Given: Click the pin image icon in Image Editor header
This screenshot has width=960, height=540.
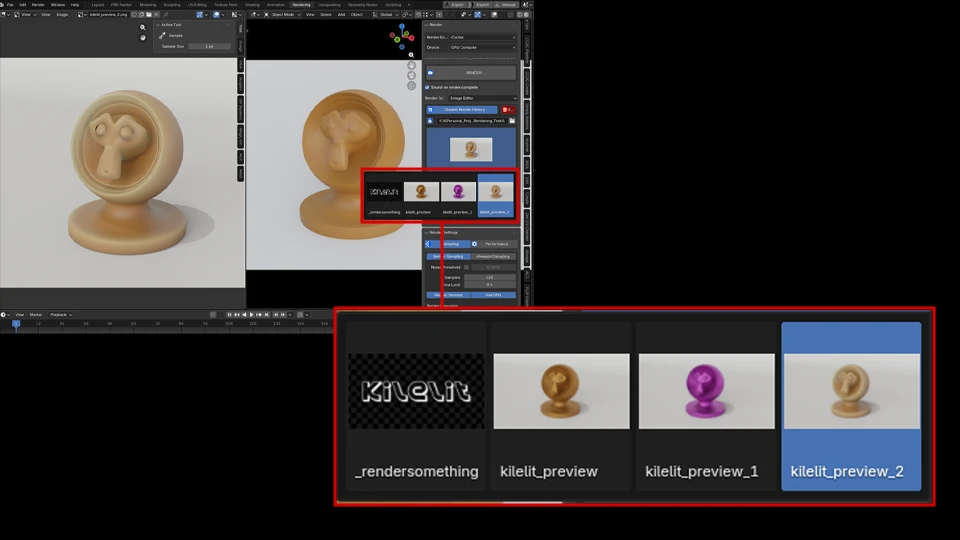Looking at the screenshot, I should coord(165,14).
